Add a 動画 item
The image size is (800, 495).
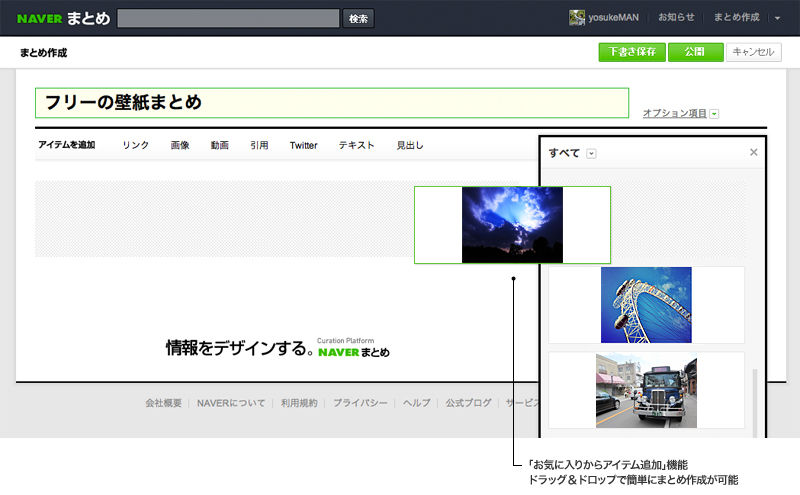tap(219, 145)
